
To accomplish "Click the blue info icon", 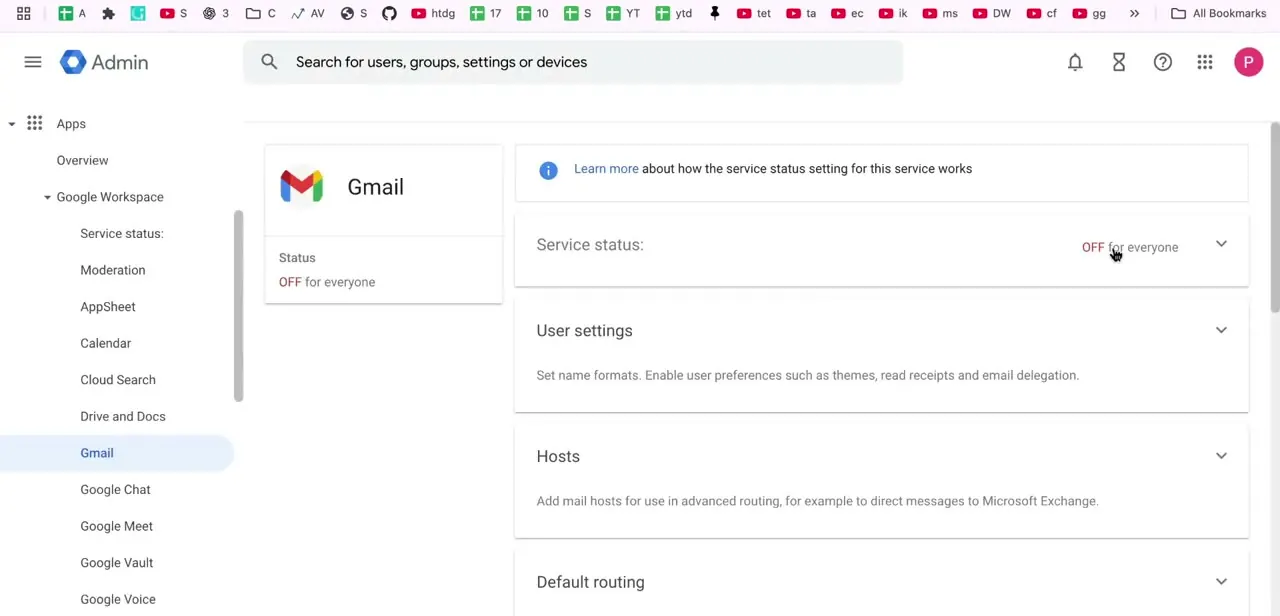I will click(548, 170).
